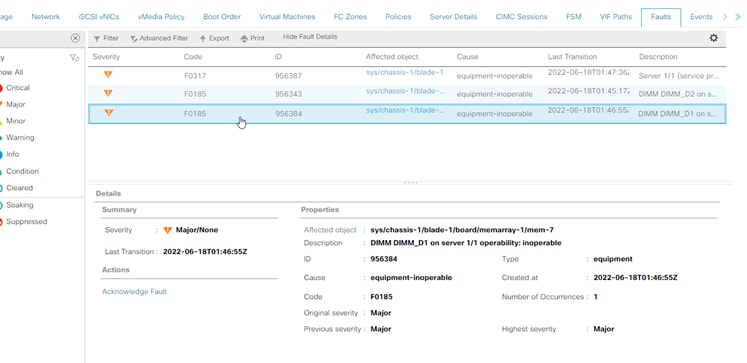Open the Boot Order tab
Image resolution: width=747 pixels, height=363 pixels.
(x=222, y=17)
